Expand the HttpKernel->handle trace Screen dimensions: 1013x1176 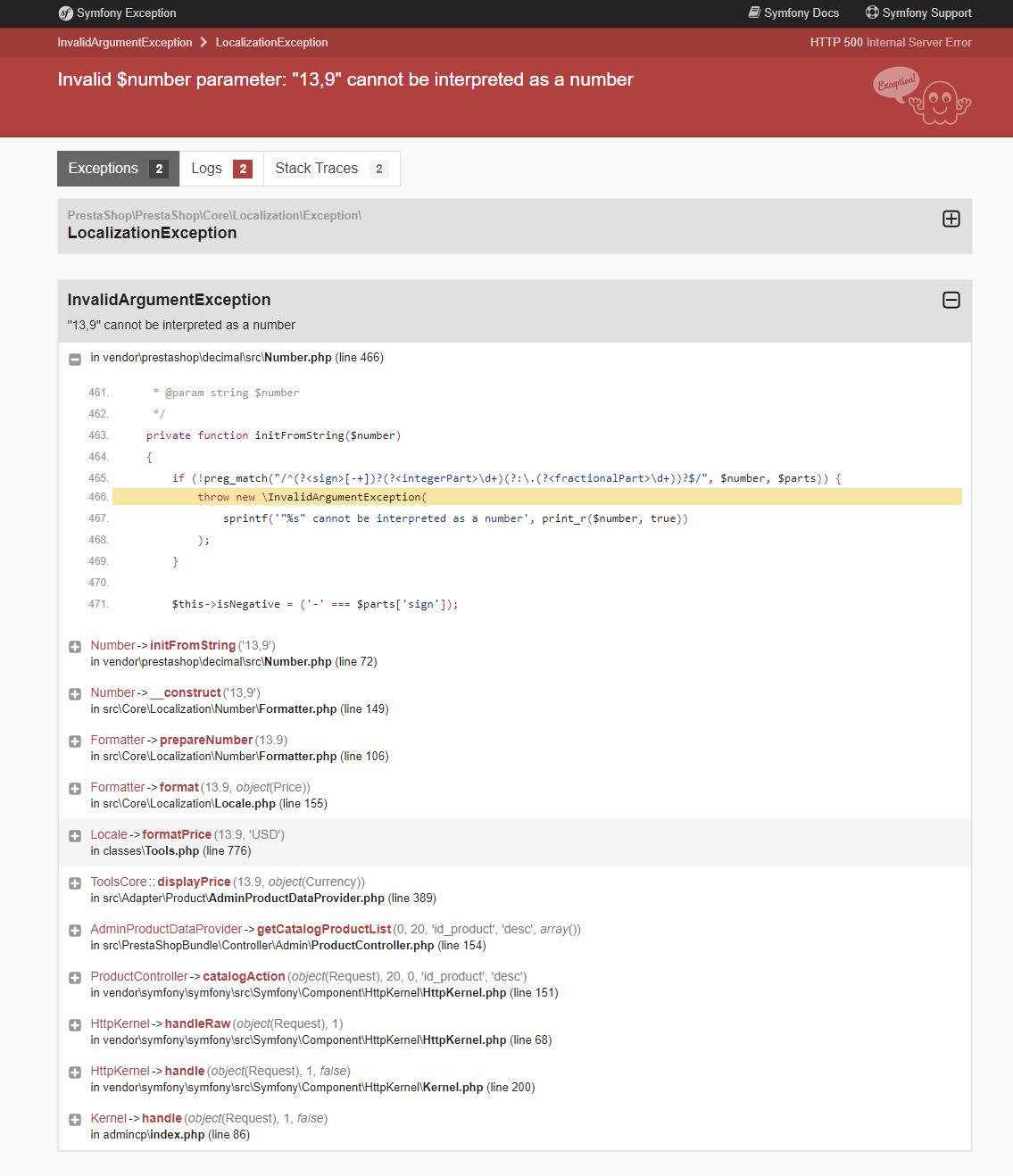[75, 1072]
